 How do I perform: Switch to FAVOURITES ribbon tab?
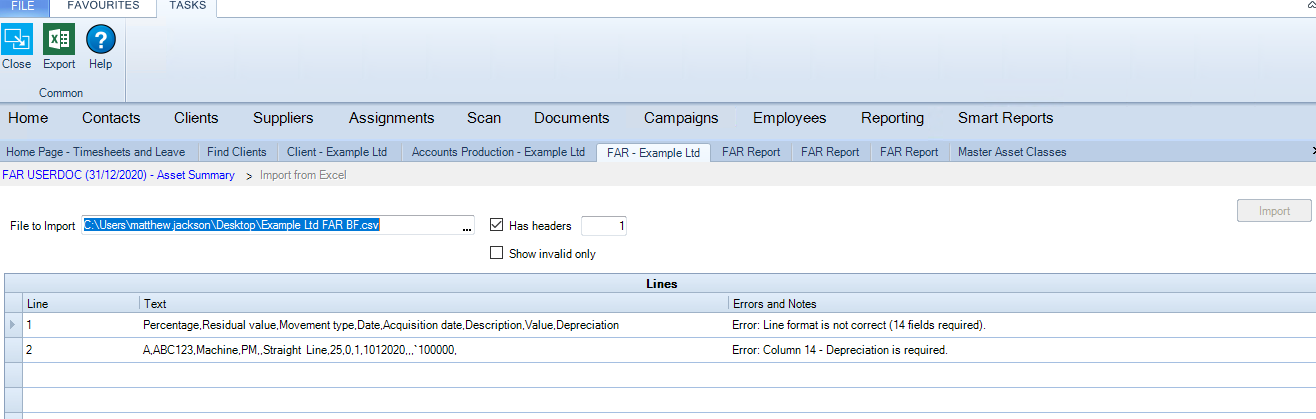coord(105,6)
